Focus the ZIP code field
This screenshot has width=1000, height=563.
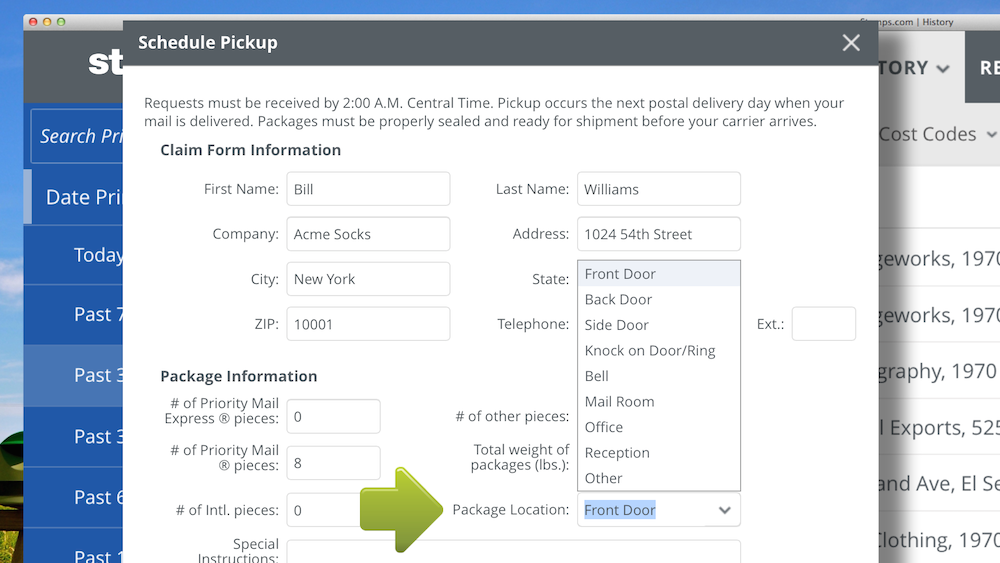coord(367,324)
